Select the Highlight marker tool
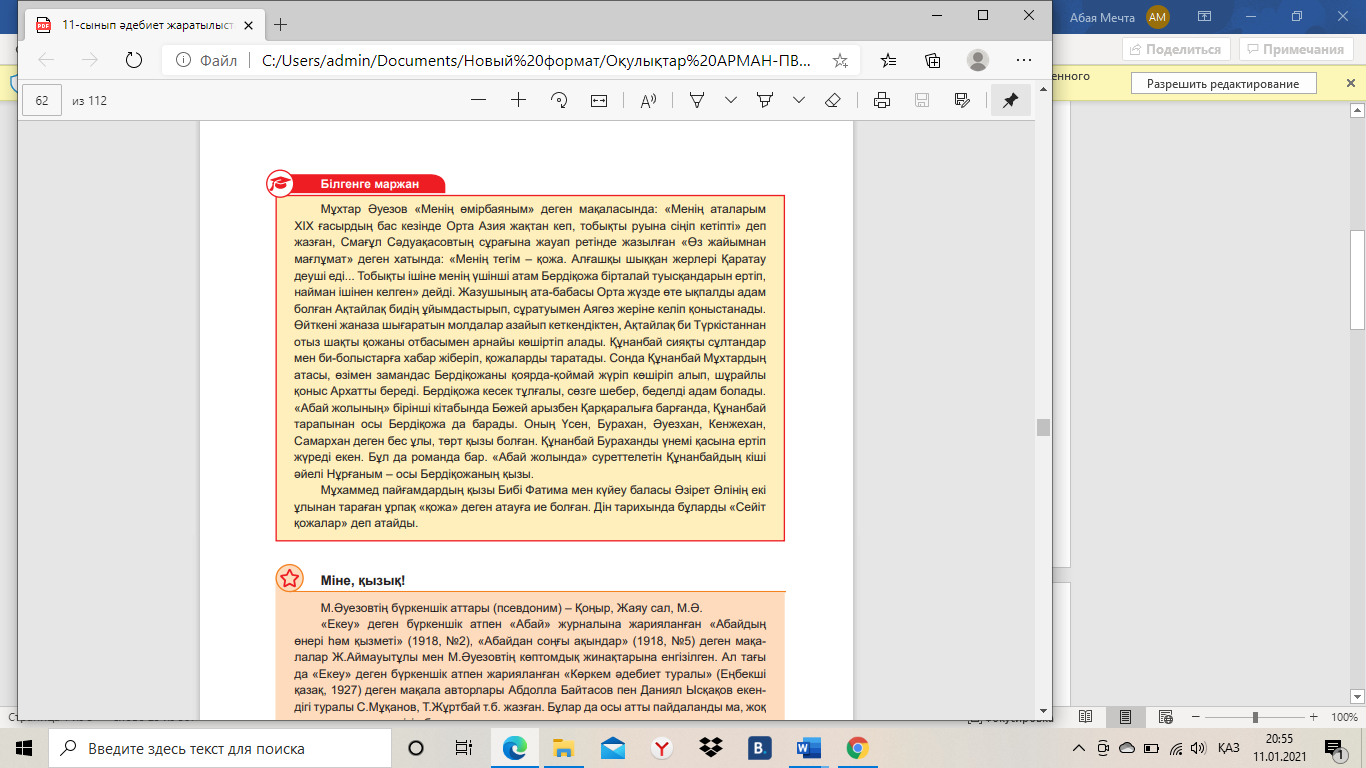 (x=765, y=100)
